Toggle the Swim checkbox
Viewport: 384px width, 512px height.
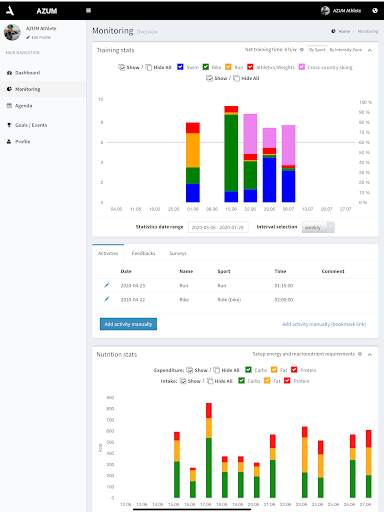click(x=180, y=67)
